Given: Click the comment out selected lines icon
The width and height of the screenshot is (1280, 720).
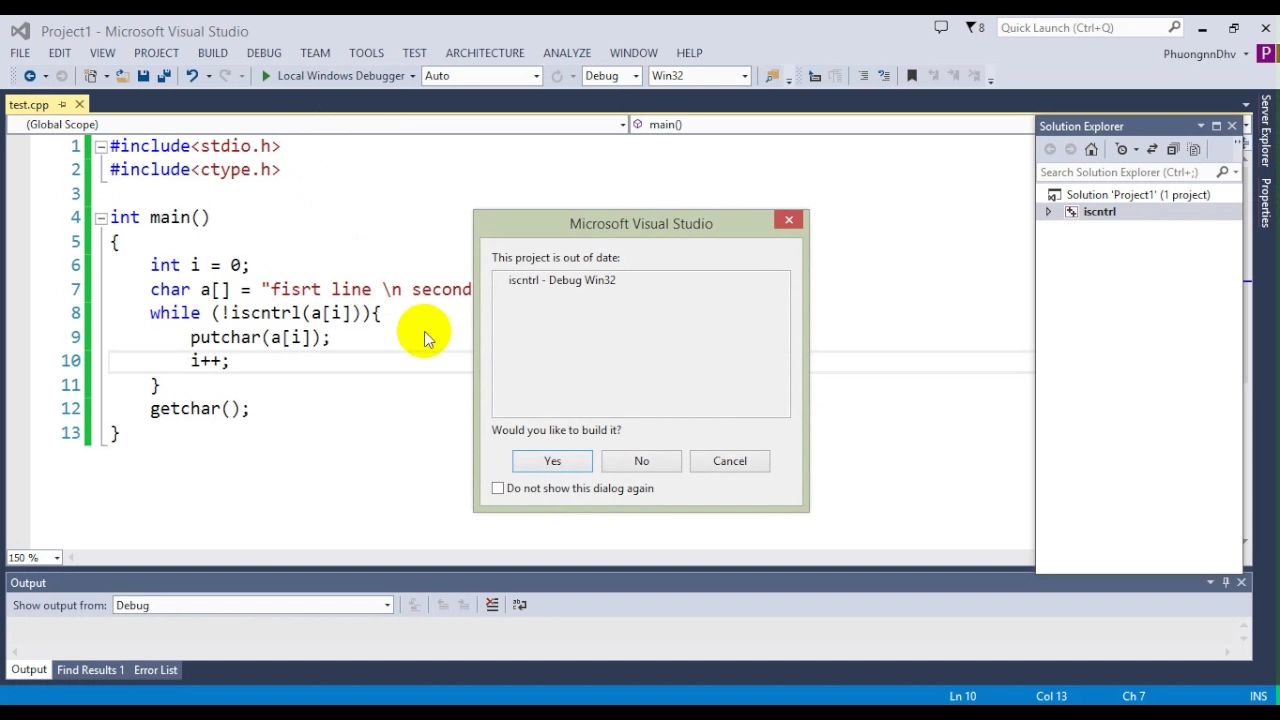Looking at the screenshot, I should pos(863,76).
